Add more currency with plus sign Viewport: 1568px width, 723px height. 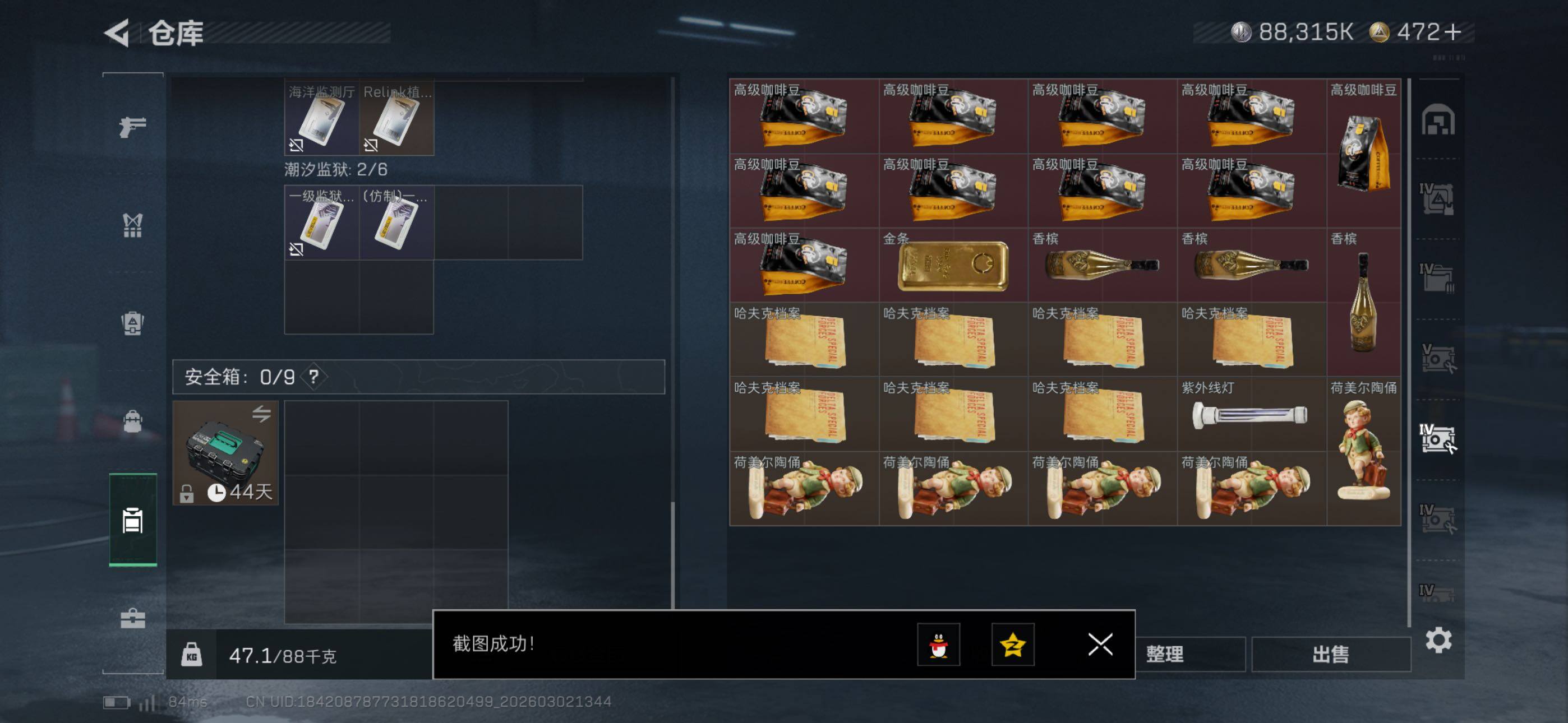1452,31
